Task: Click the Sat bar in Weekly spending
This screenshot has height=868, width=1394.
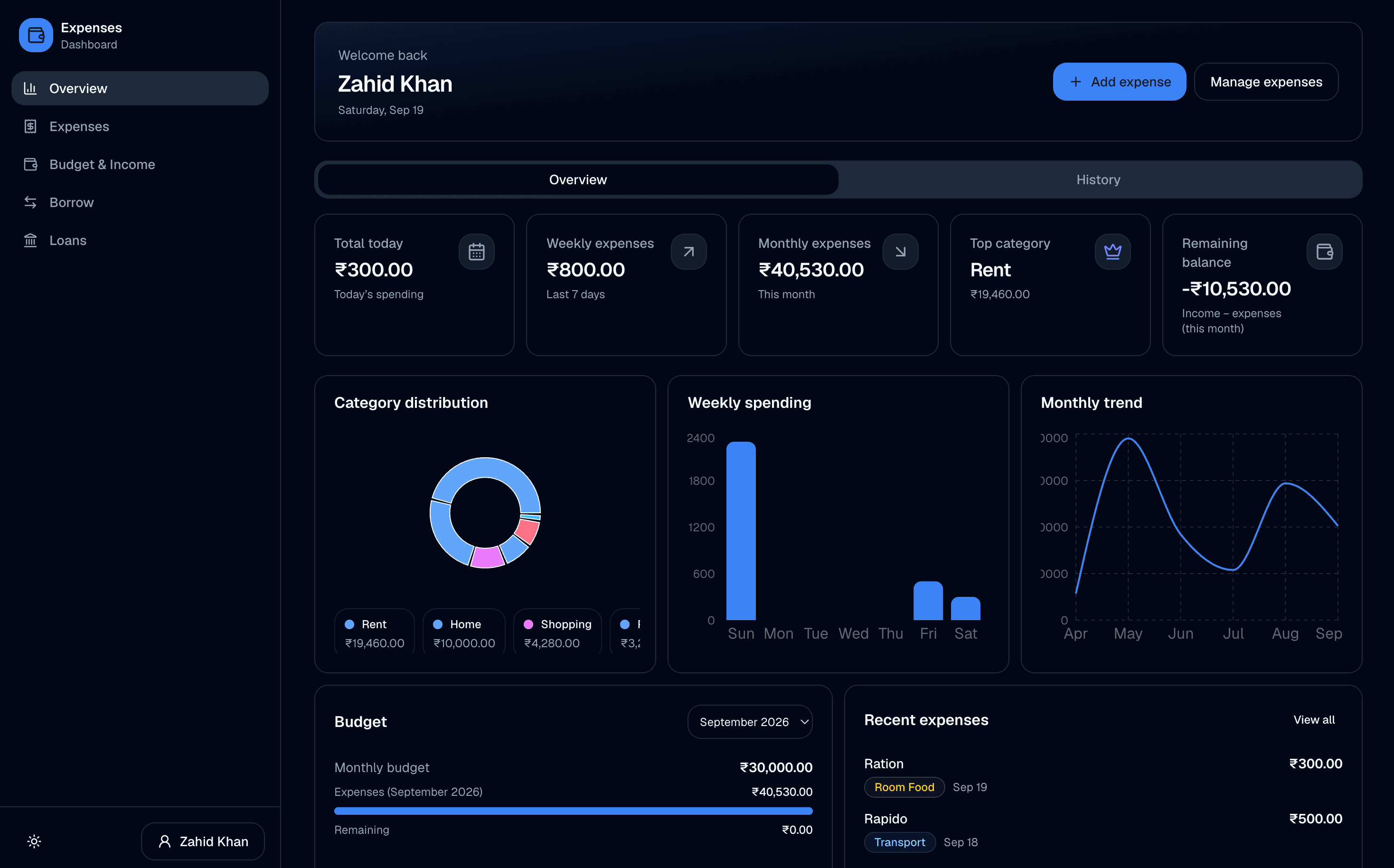Action: [x=965, y=609]
